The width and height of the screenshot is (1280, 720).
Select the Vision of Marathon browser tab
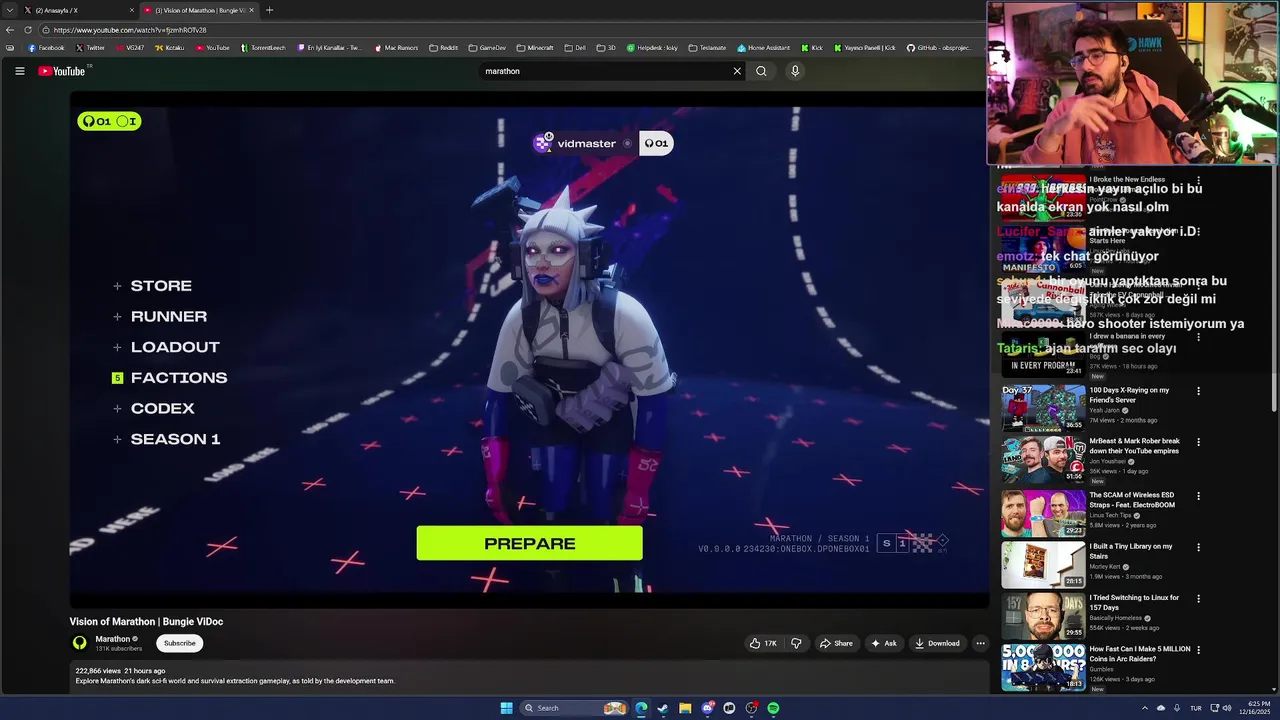pyautogui.click(x=197, y=10)
